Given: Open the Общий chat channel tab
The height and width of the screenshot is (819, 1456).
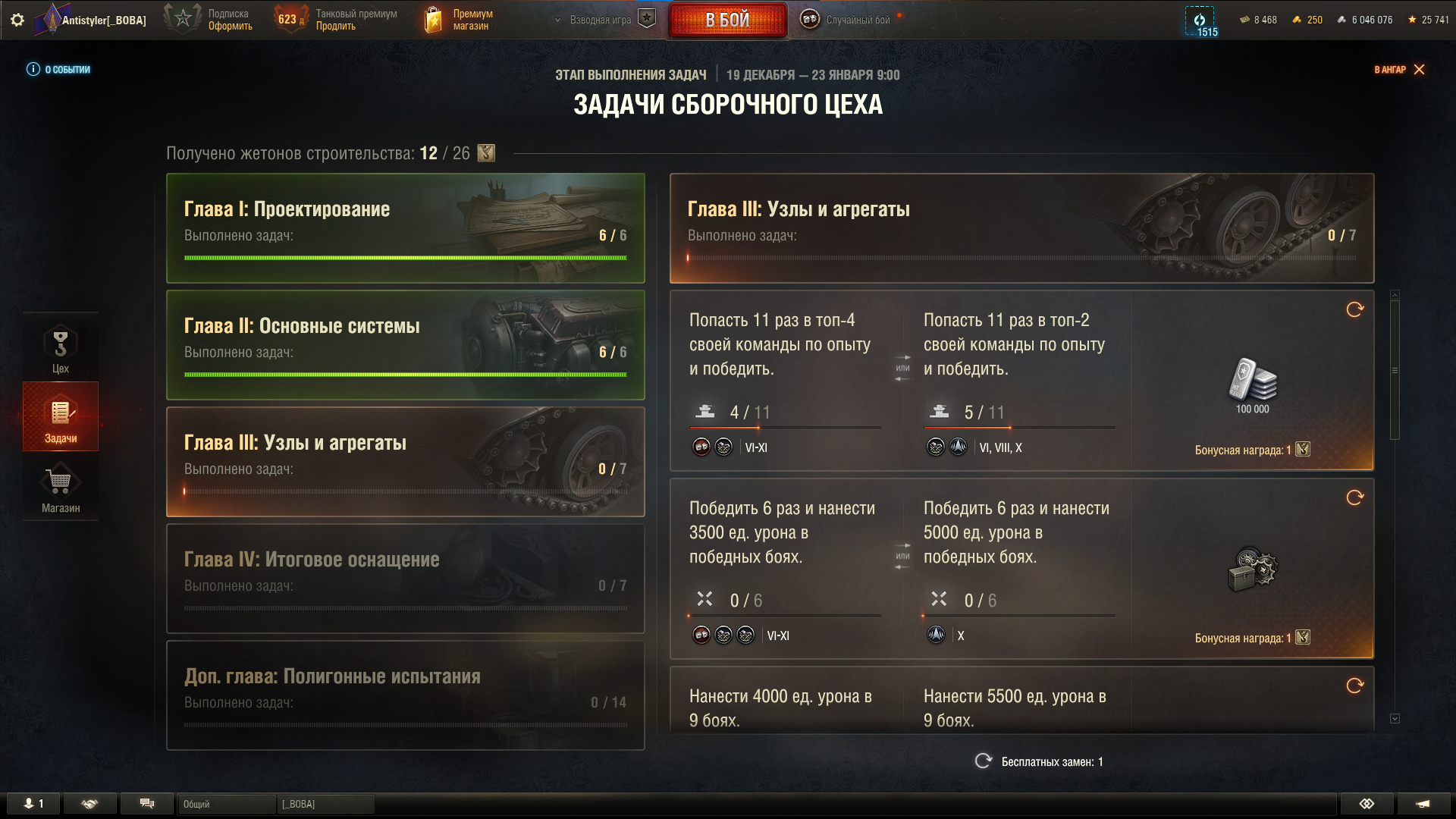Looking at the screenshot, I should coord(226,804).
